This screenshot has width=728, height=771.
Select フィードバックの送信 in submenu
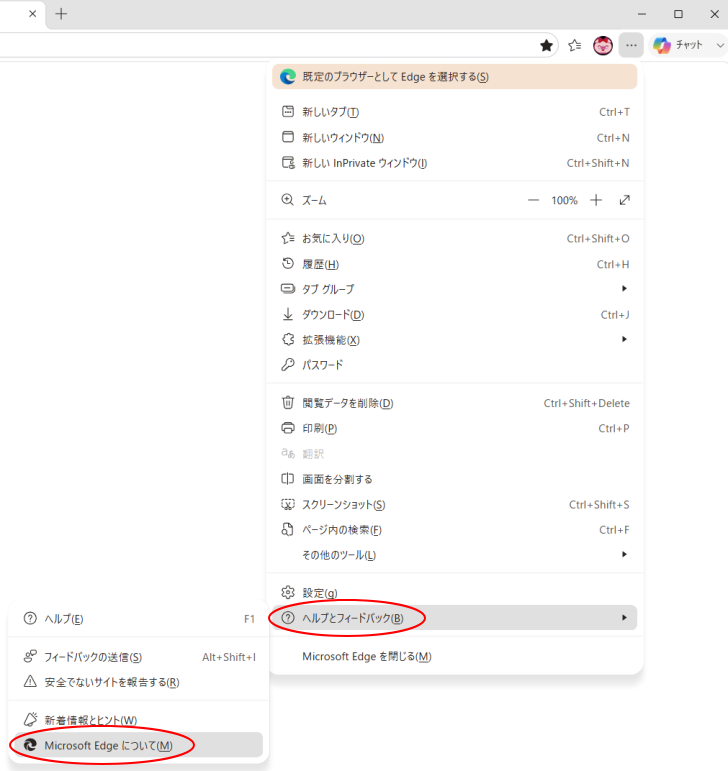click(x=139, y=657)
